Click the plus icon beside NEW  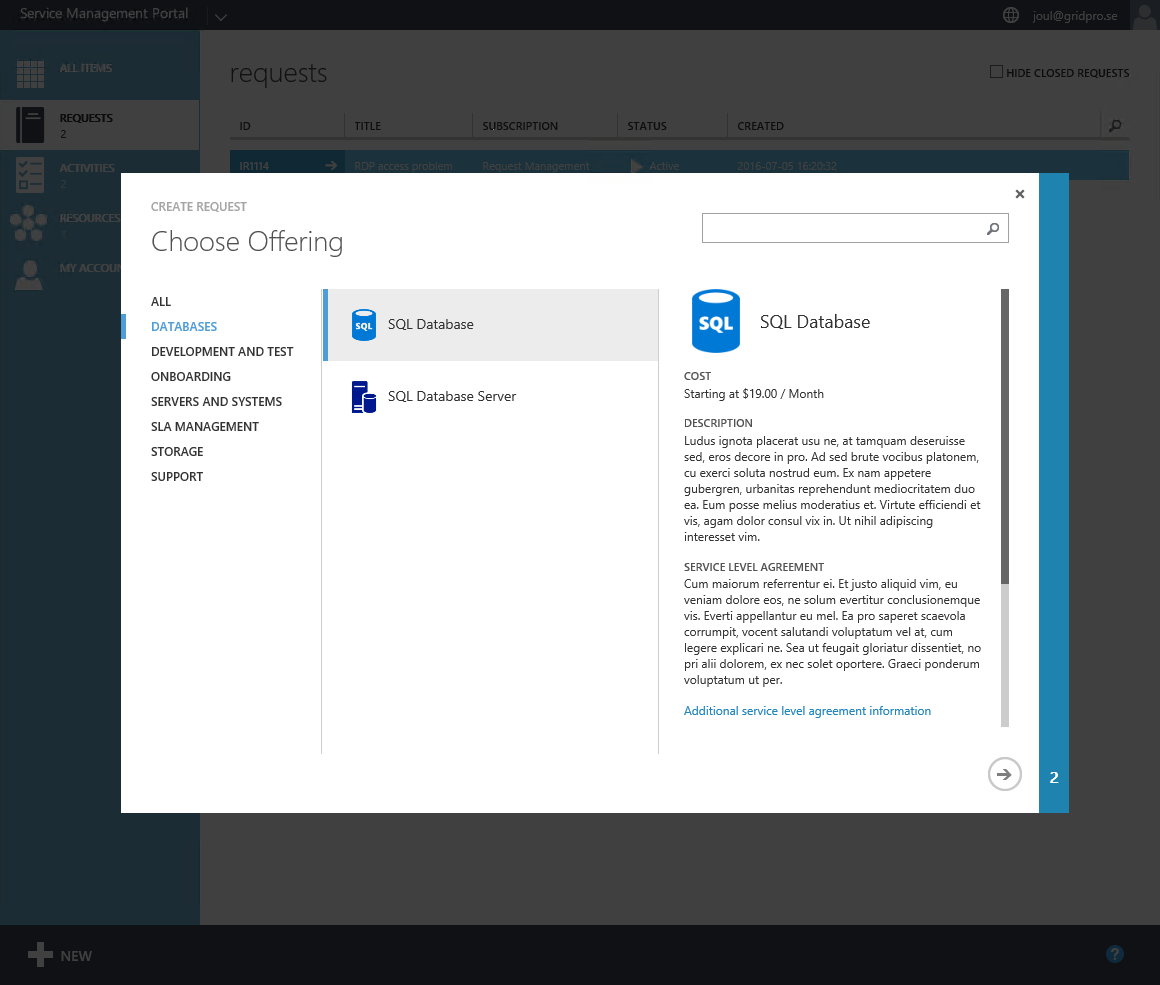point(40,955)
